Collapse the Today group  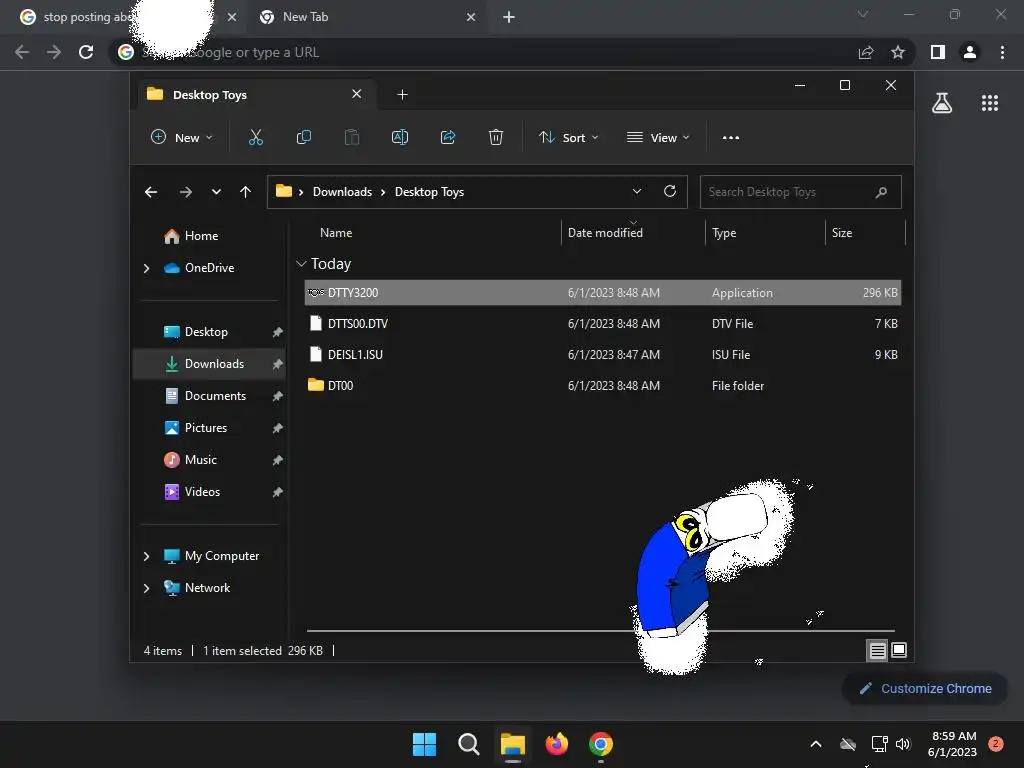pos(301,264)
